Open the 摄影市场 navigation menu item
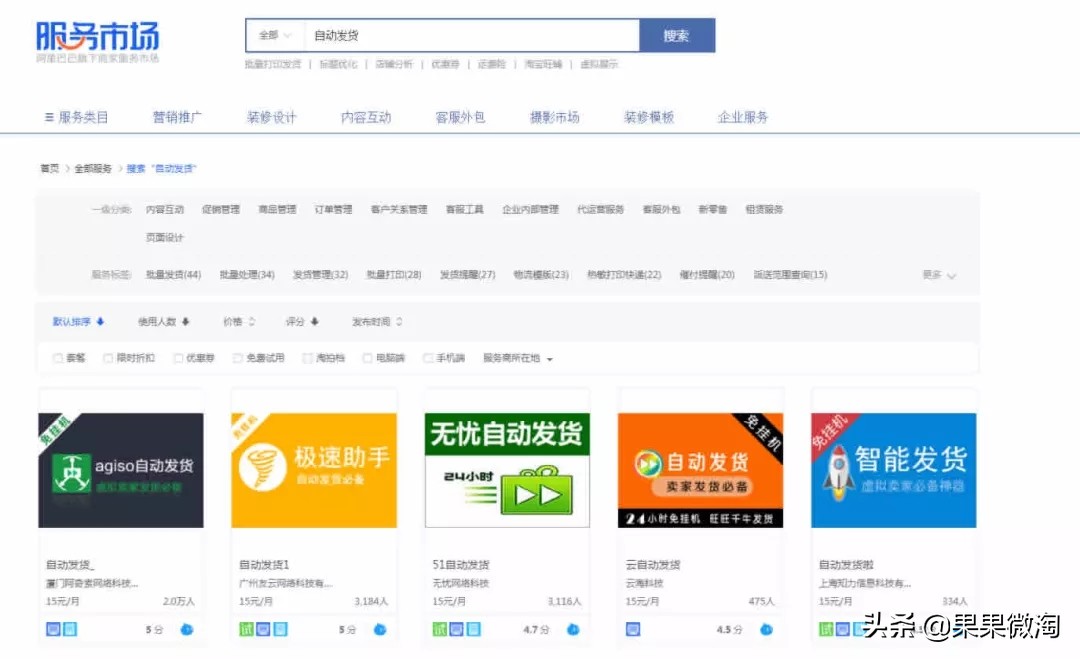 point(553,116)
